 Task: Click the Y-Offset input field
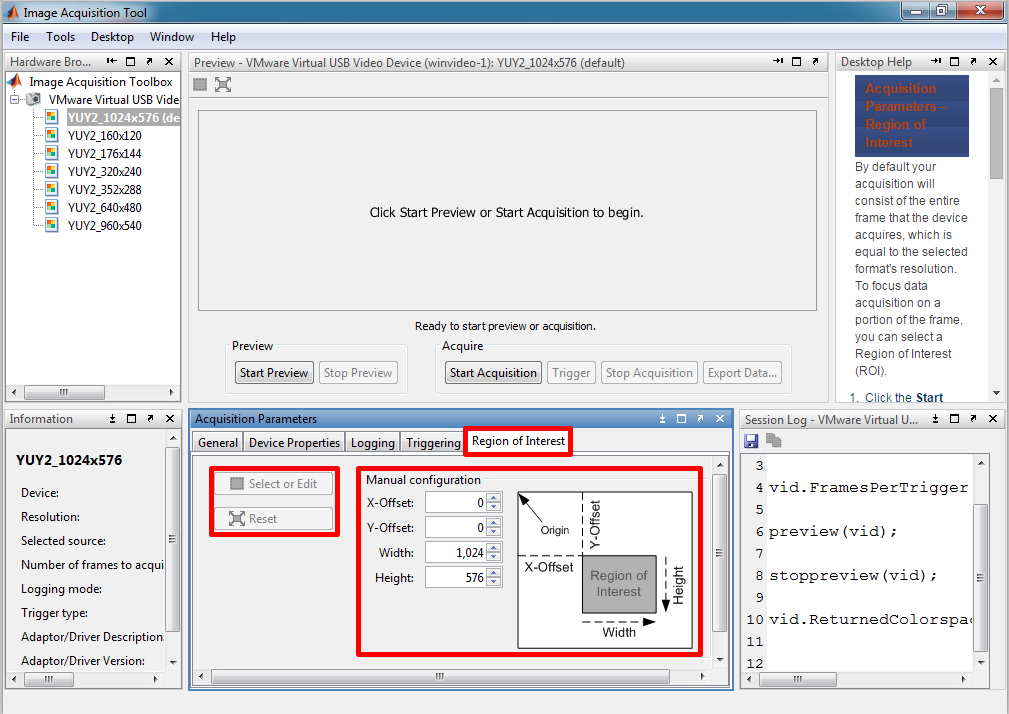click(456, 528)
